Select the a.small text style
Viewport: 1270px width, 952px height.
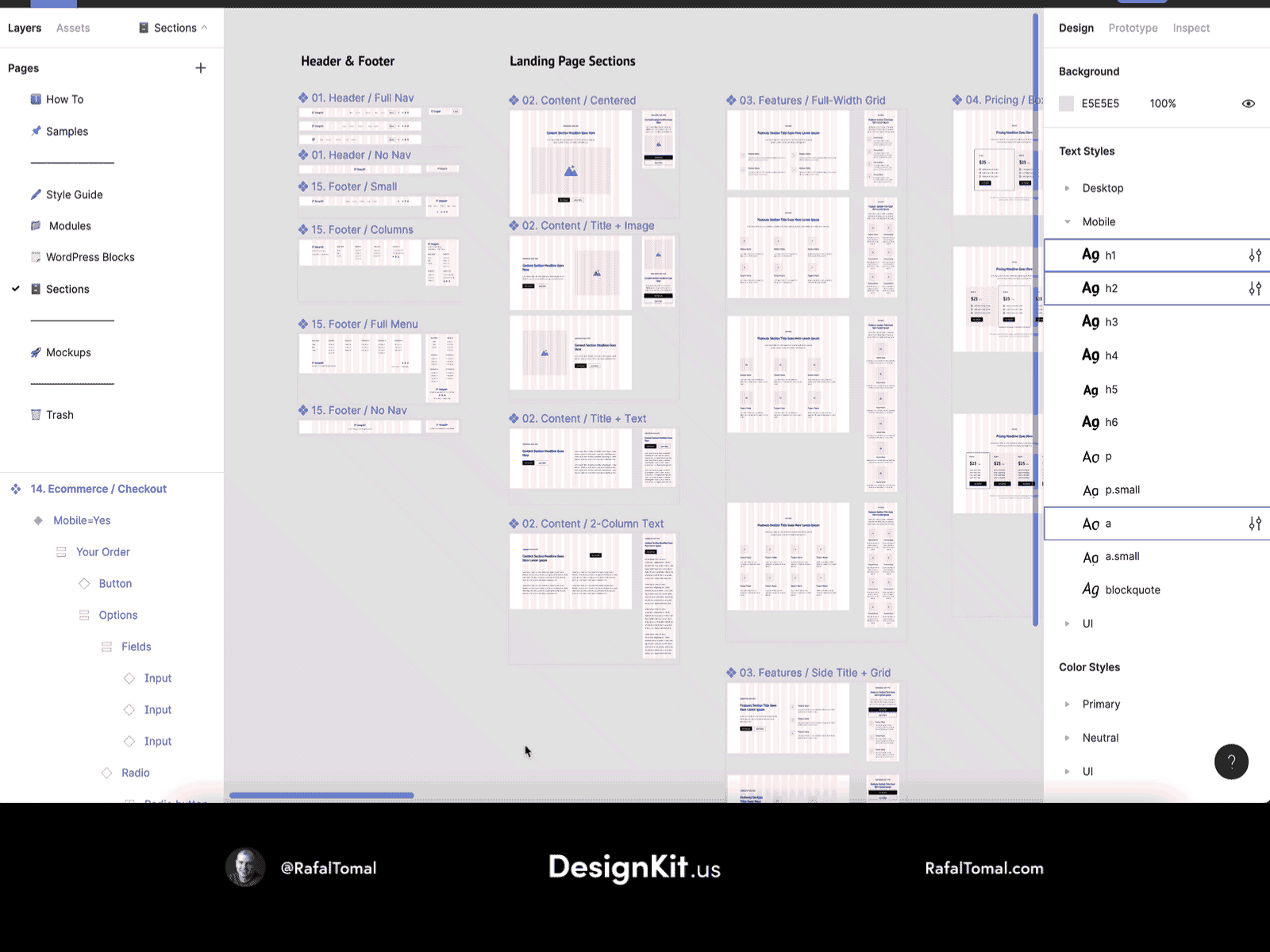(1156, 557)
